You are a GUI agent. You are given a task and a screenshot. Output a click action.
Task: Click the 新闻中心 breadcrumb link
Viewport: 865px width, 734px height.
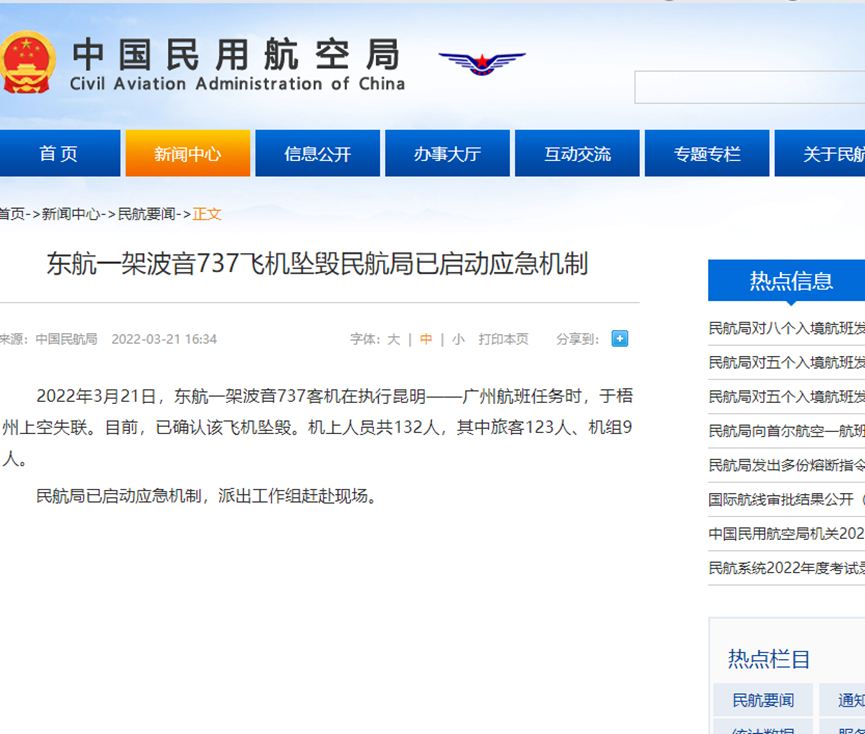point(71,214)
